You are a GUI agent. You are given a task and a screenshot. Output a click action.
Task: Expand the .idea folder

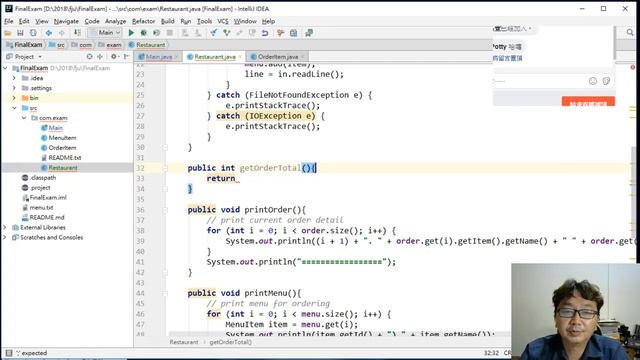click(x=14, y=78)
